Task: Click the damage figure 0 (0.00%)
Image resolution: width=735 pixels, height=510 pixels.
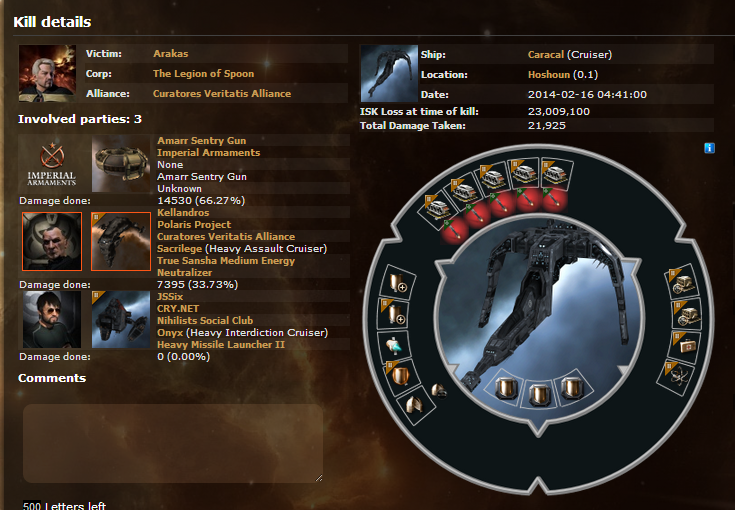Action: click(183, 357)
